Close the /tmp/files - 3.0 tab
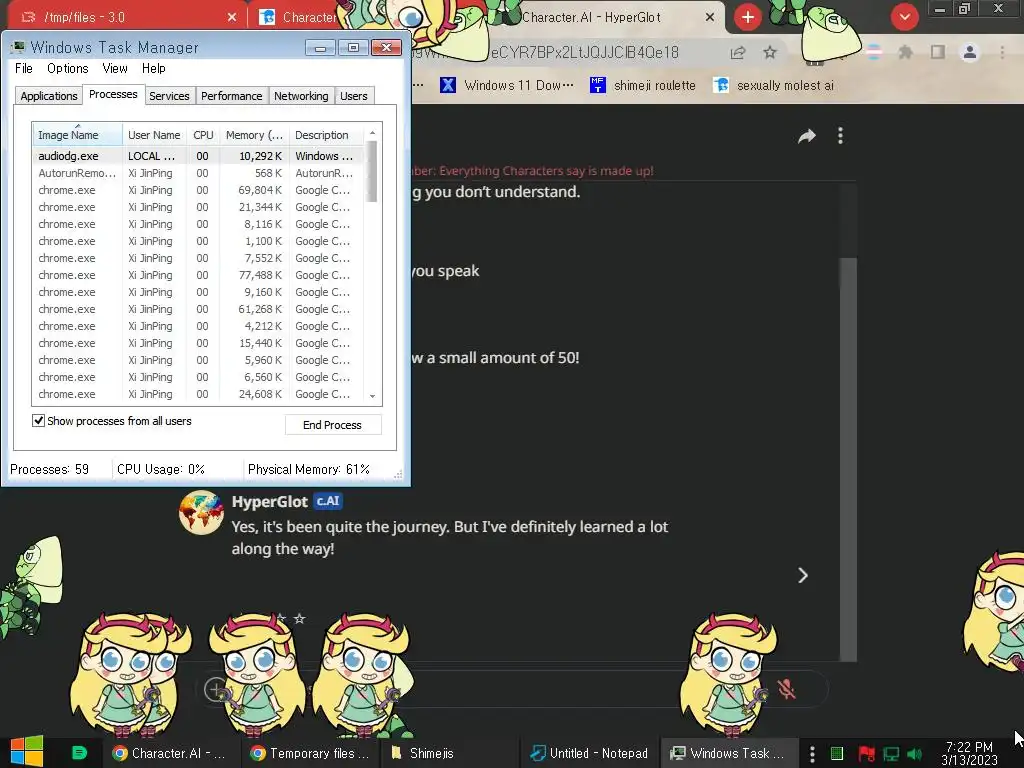Image resolution: width=1024 pixels, height=768 pixels. [232, 18]
